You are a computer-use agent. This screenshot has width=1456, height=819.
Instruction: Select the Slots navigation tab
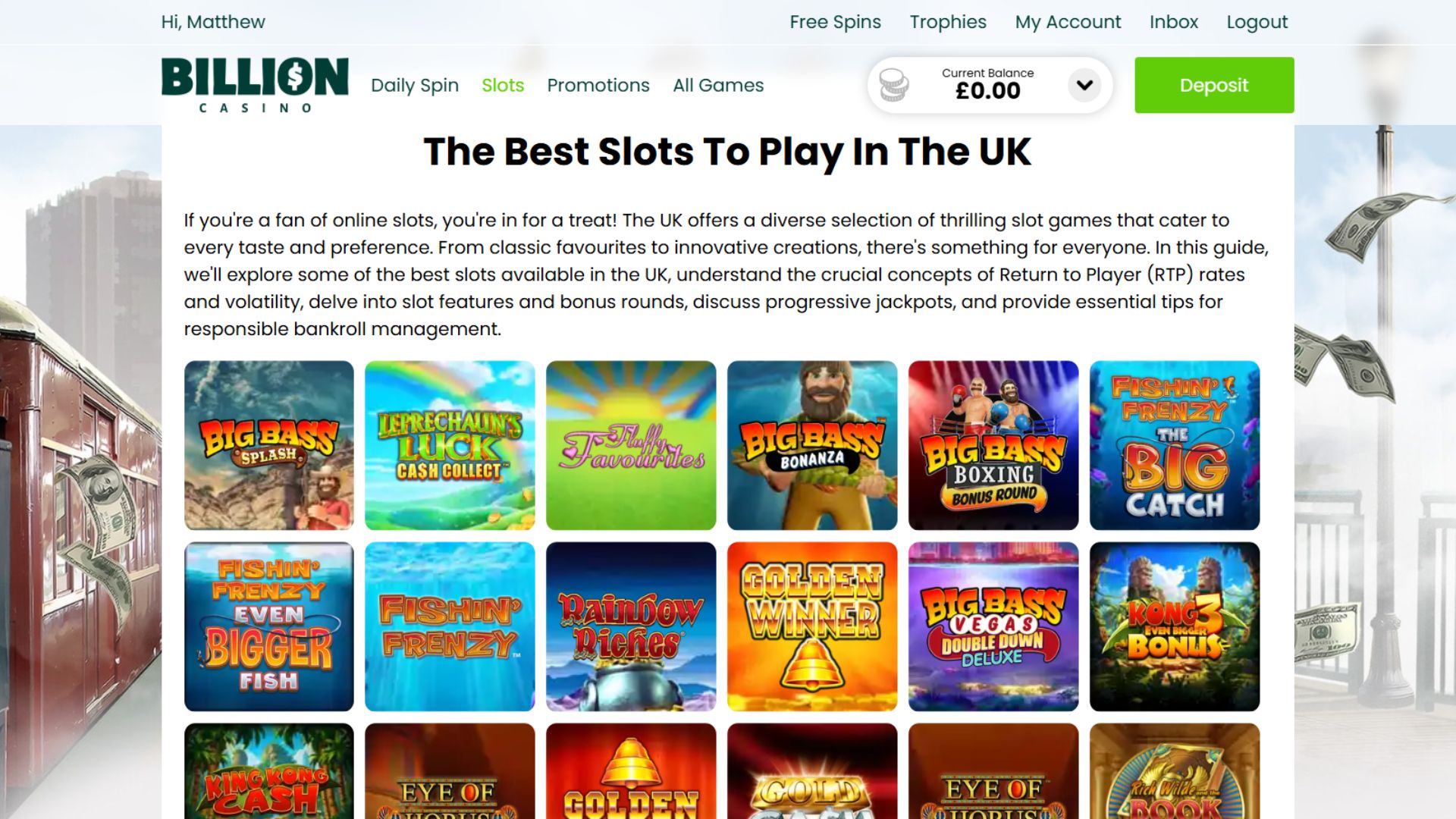pos(503,85)
